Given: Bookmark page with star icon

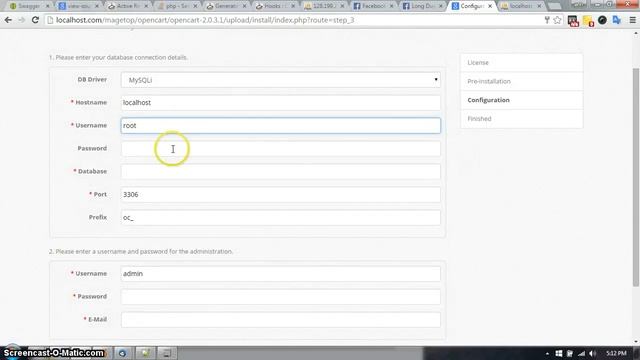Looking at the screenshot, I should point(557,20).
